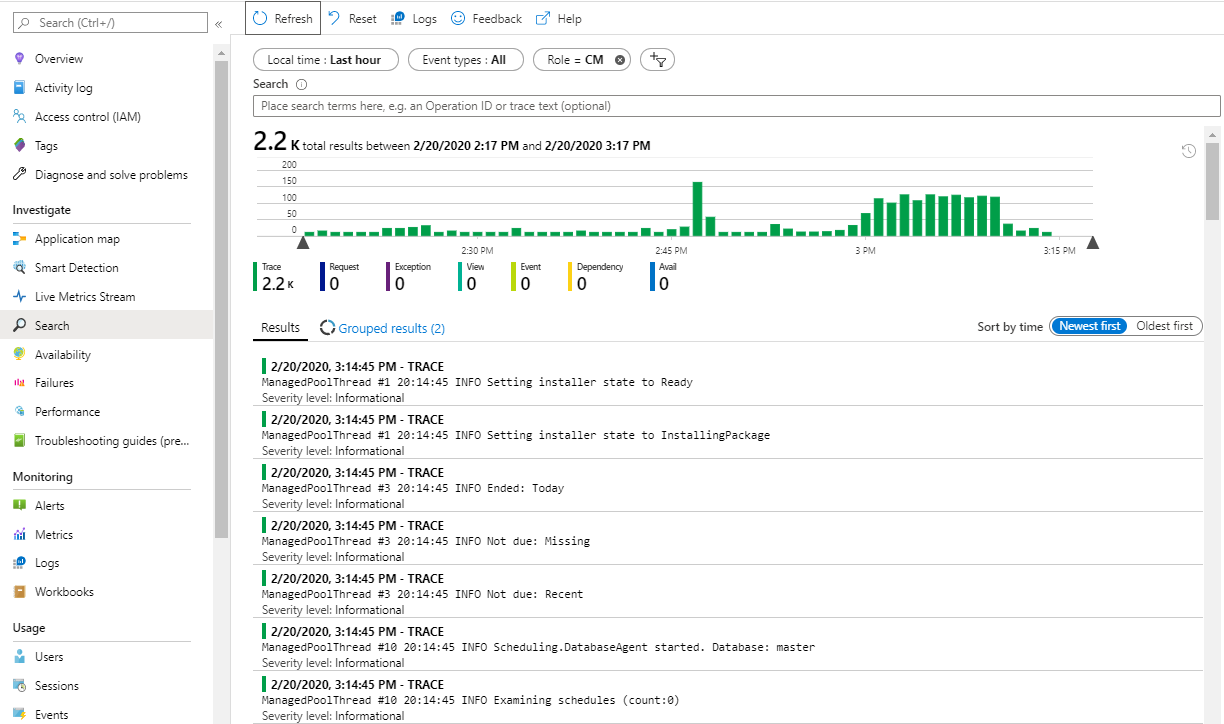Add a new filter with the filter icon
The width and height of the screenshot is (1224, 724).
pyautogui.click(x=657, y=59)
